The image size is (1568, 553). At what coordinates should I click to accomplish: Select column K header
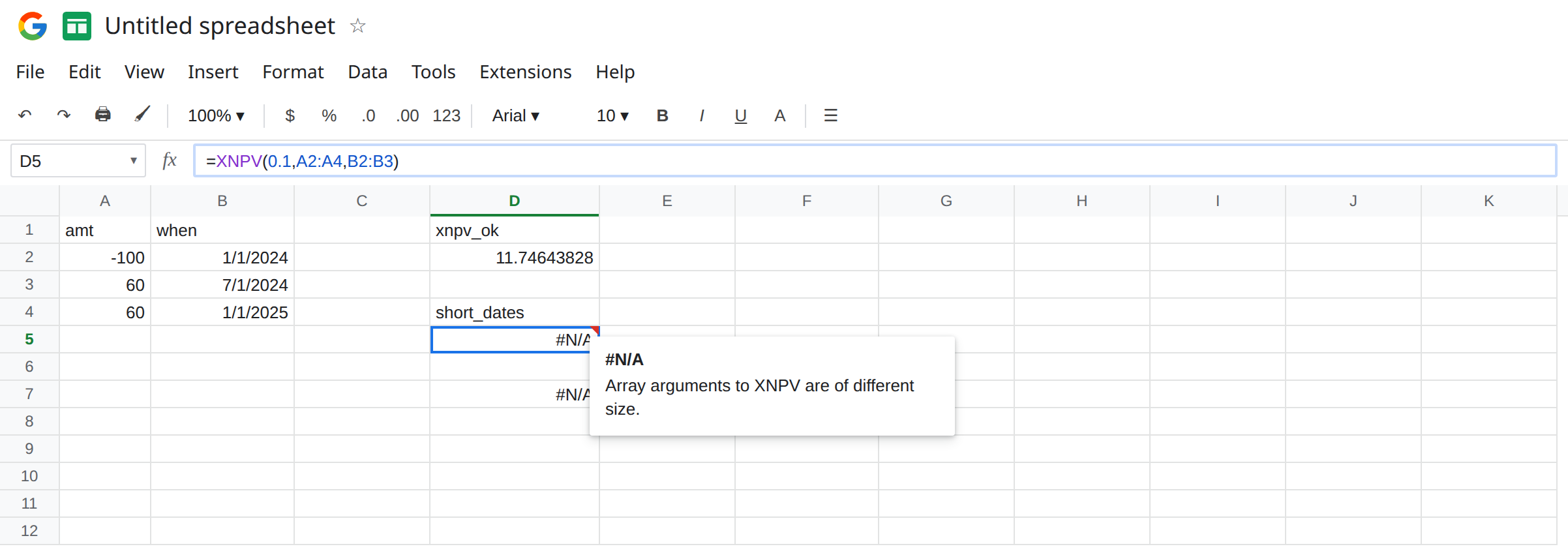(1489, 201)
